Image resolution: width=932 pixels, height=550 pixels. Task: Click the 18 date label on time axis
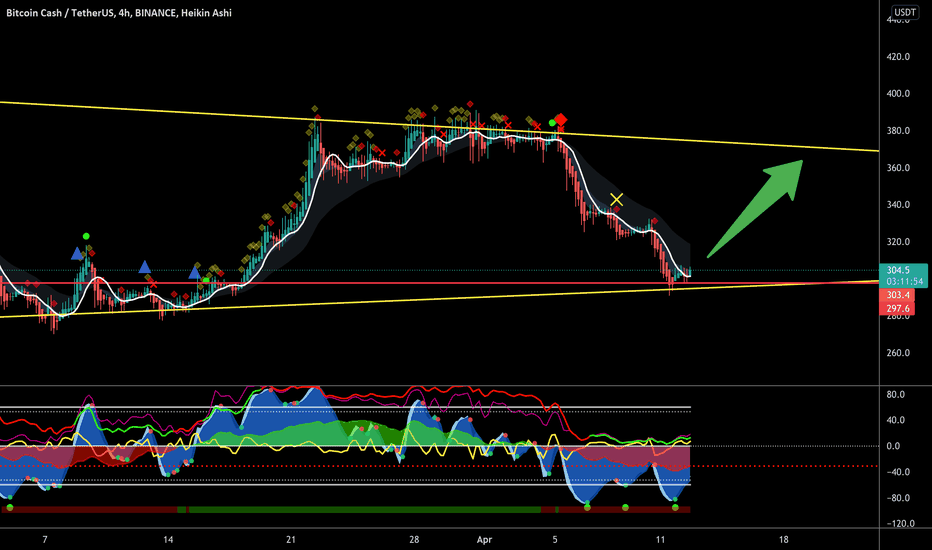coord(783,539)
